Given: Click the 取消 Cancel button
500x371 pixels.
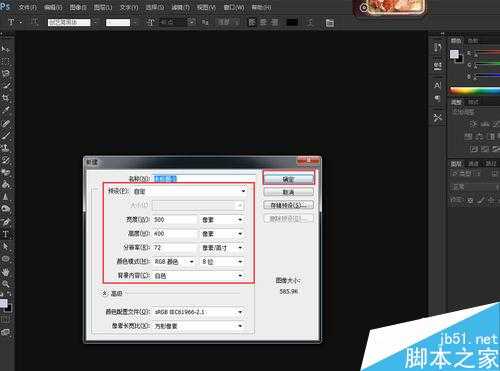Looking at the screenshot, I should [x=288, y=192].
